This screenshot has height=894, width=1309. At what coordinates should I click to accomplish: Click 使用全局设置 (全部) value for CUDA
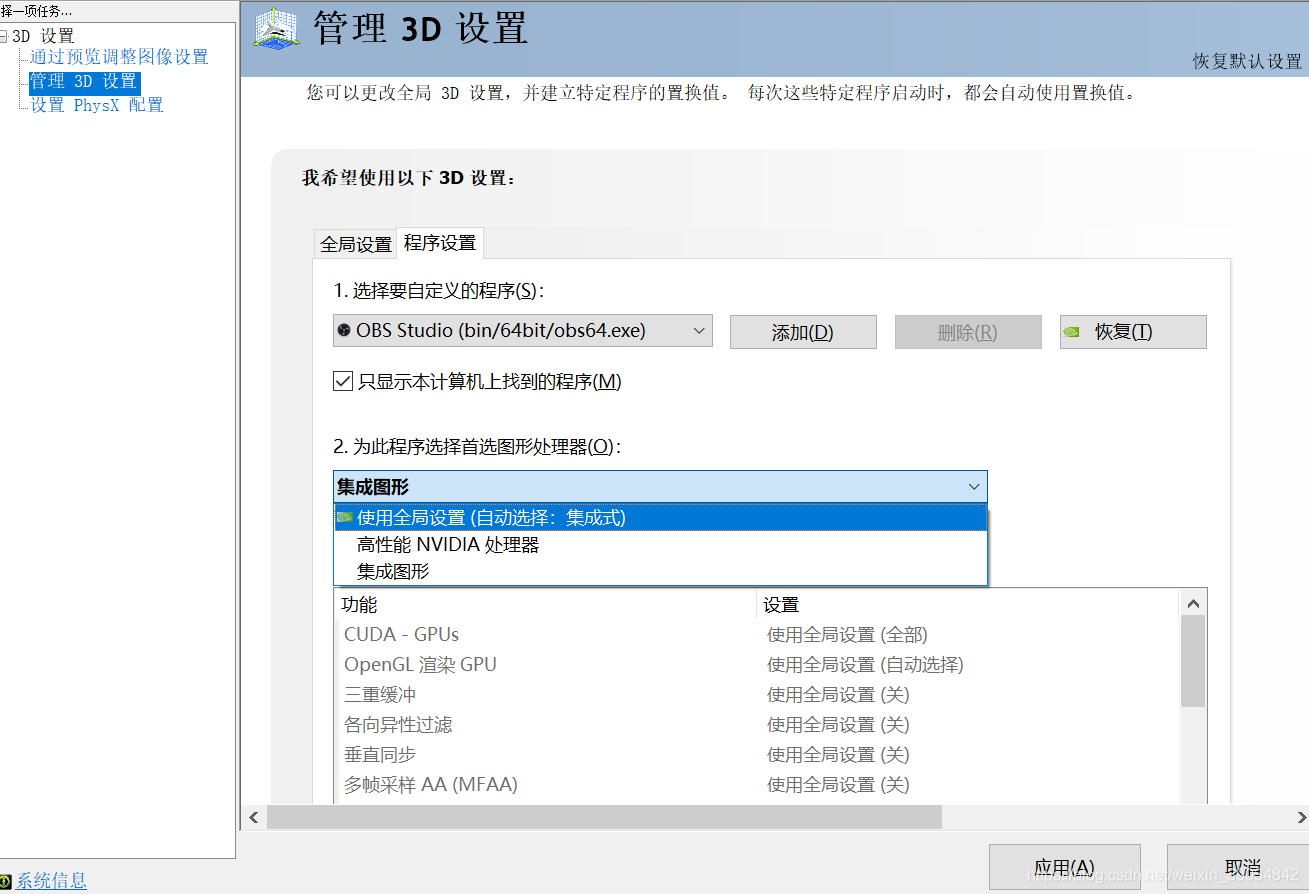[x=847, y=635]
